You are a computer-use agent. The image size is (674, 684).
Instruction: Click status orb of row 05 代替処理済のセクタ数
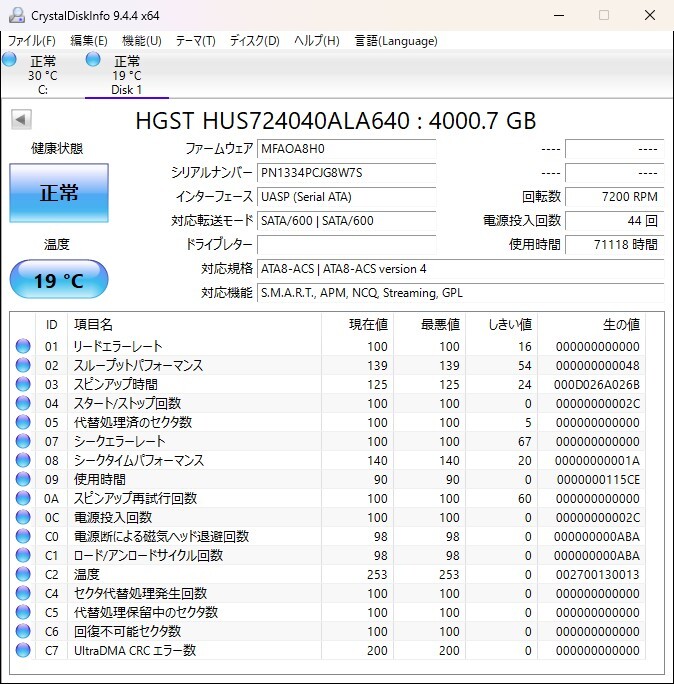pyautogui.click(x=23, y=422)
